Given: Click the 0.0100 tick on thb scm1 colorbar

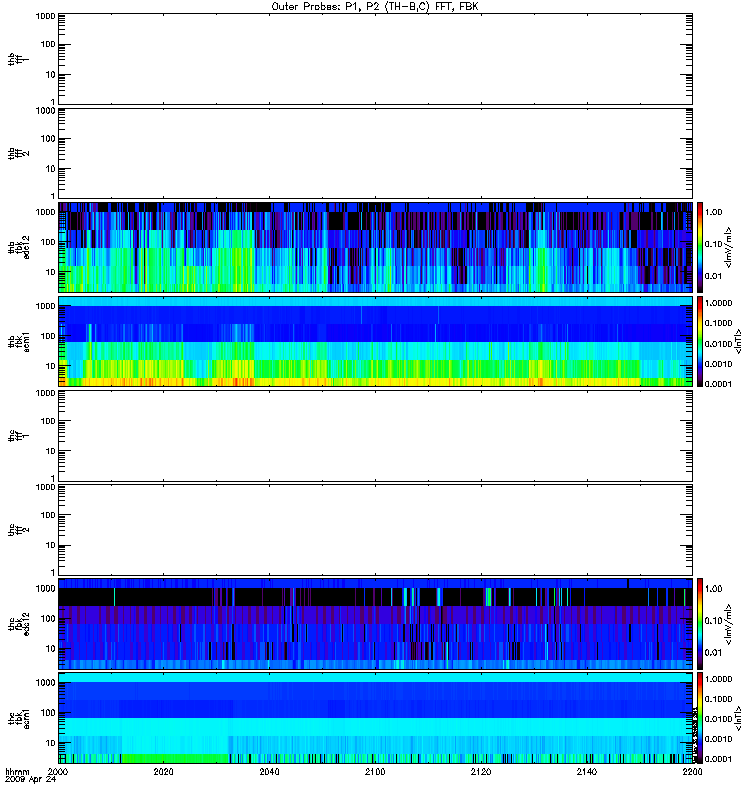Looking at the screenshot, I should point(718,344).
